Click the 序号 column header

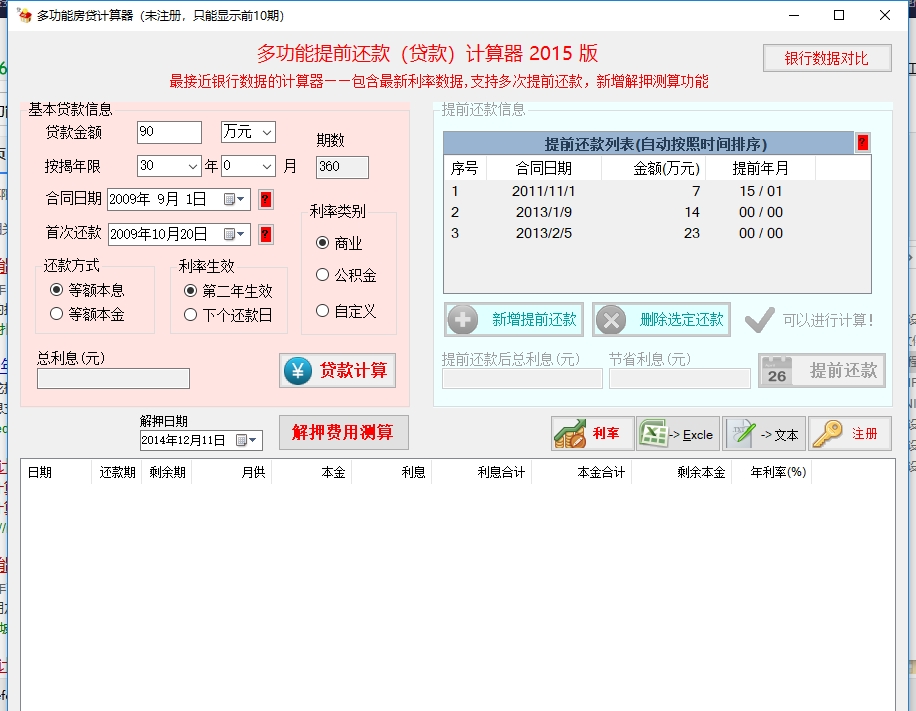465,168
